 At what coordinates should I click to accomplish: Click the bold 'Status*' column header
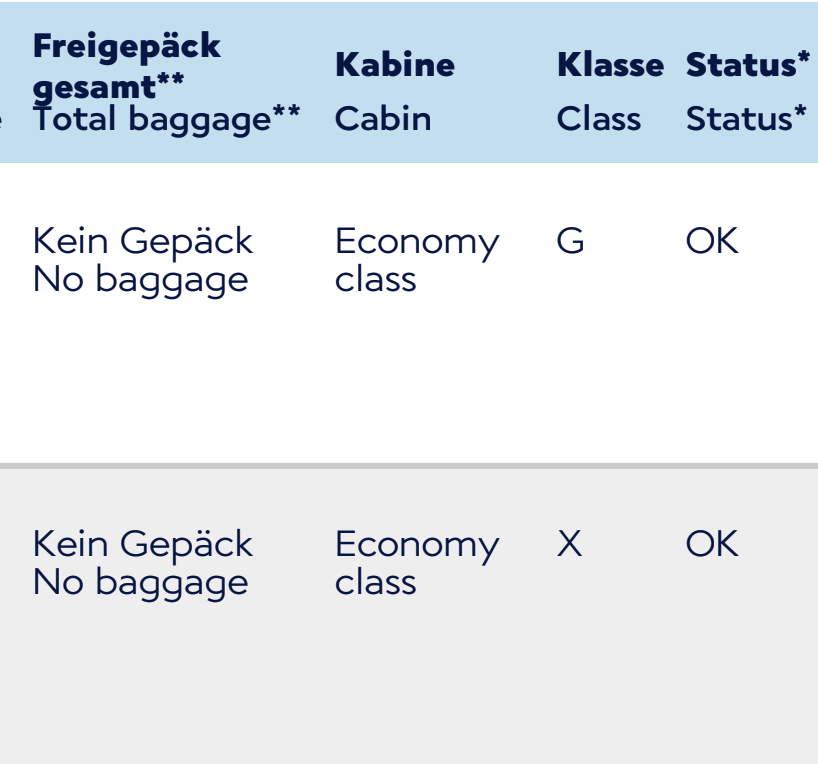747,65
